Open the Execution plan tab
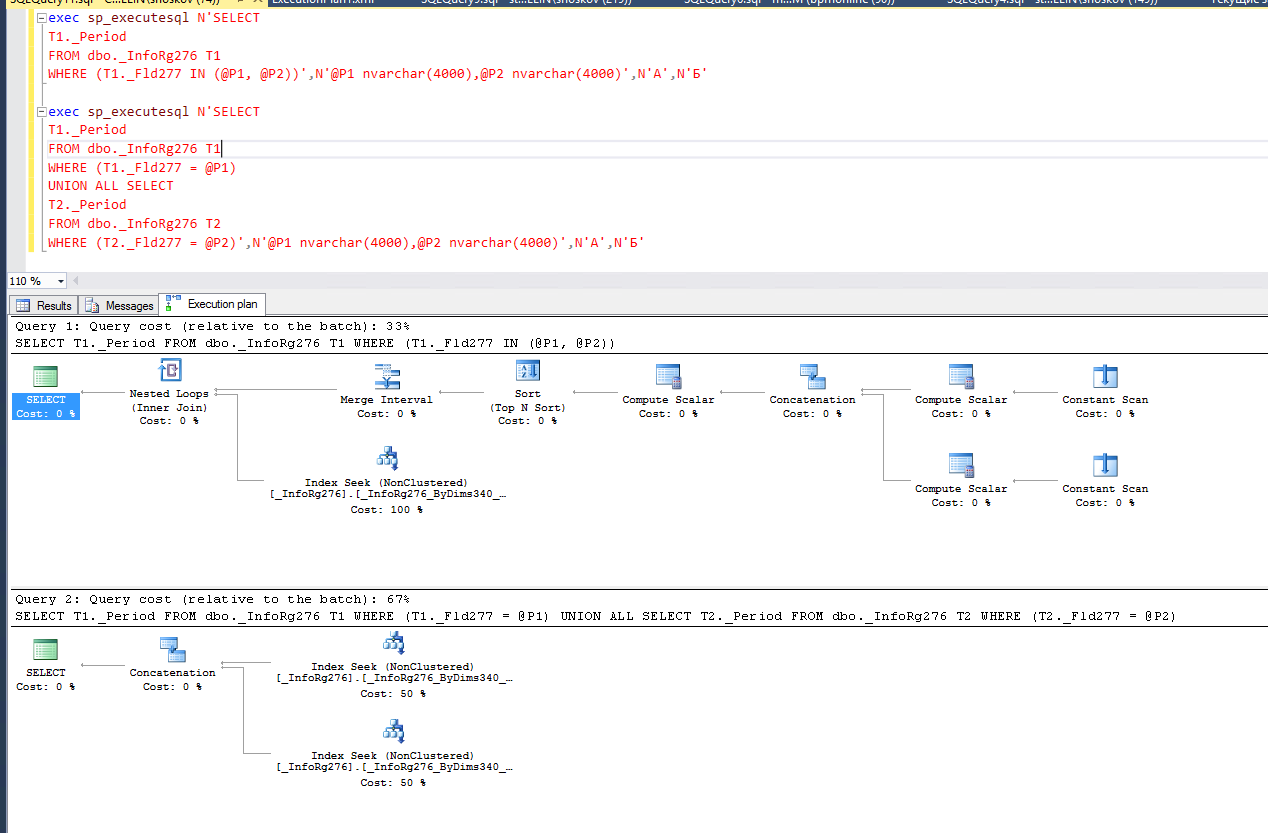1268x833 pixels. coord(212,304)
